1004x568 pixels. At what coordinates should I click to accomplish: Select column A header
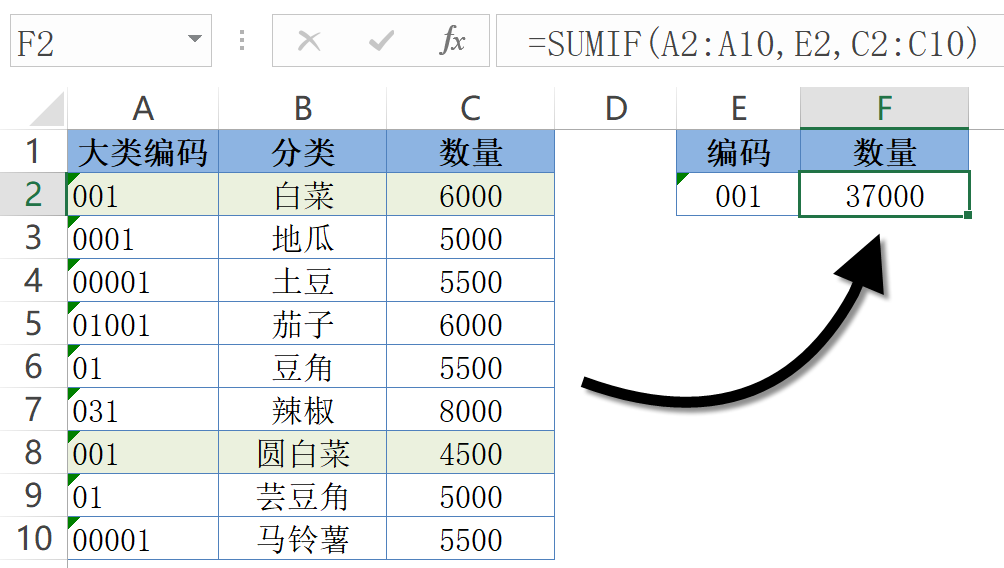[x=143, y=108]
